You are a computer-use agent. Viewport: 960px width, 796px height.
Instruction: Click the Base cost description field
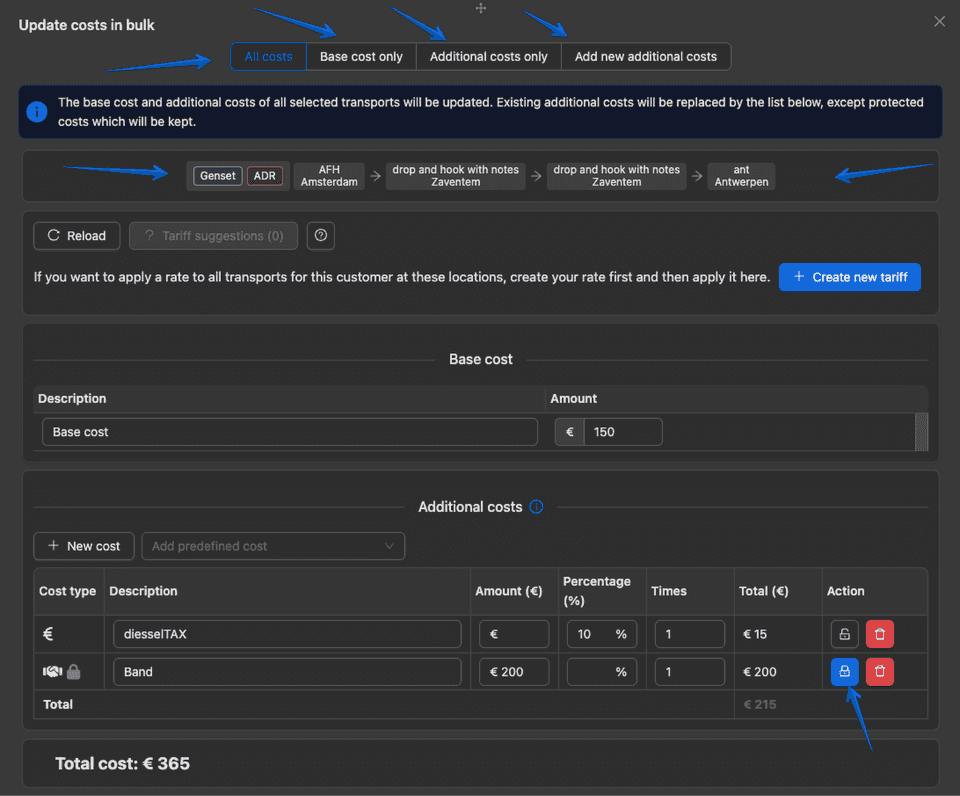[290, 432]
